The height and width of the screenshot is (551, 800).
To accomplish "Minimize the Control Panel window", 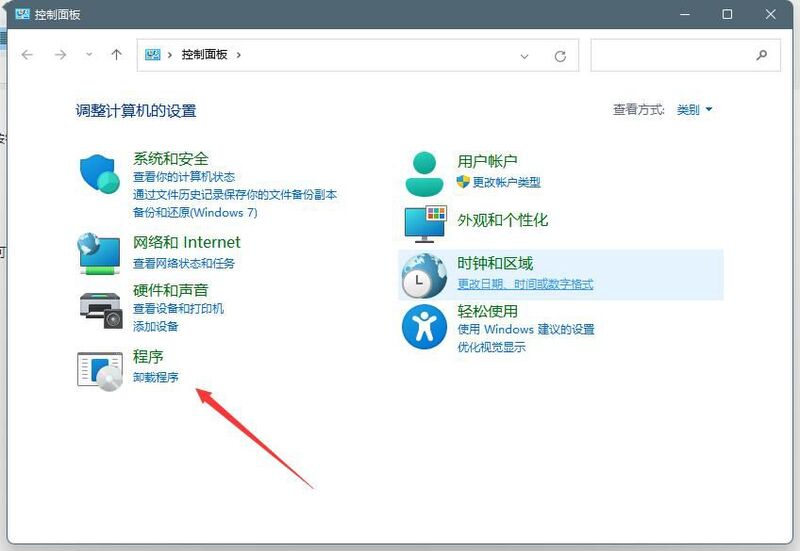I will pyautogui.click(x=685, y=14).
